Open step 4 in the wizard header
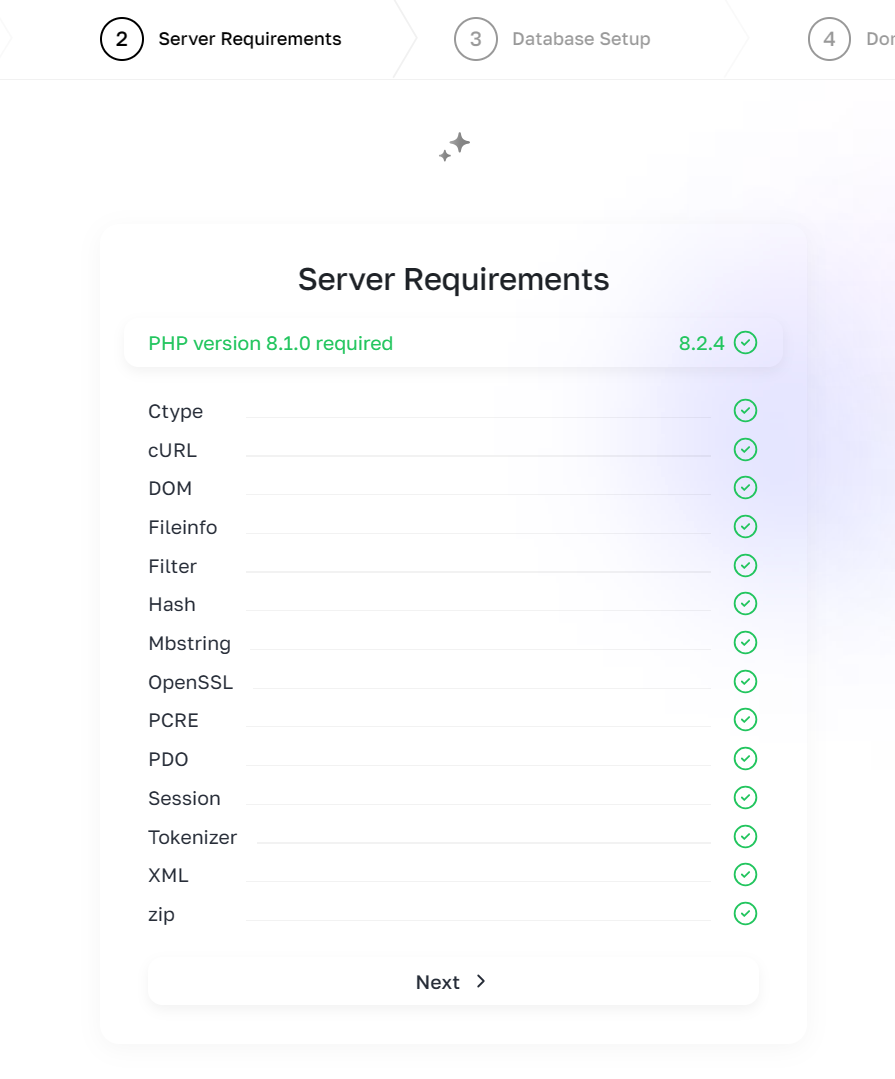 point(851,39)
